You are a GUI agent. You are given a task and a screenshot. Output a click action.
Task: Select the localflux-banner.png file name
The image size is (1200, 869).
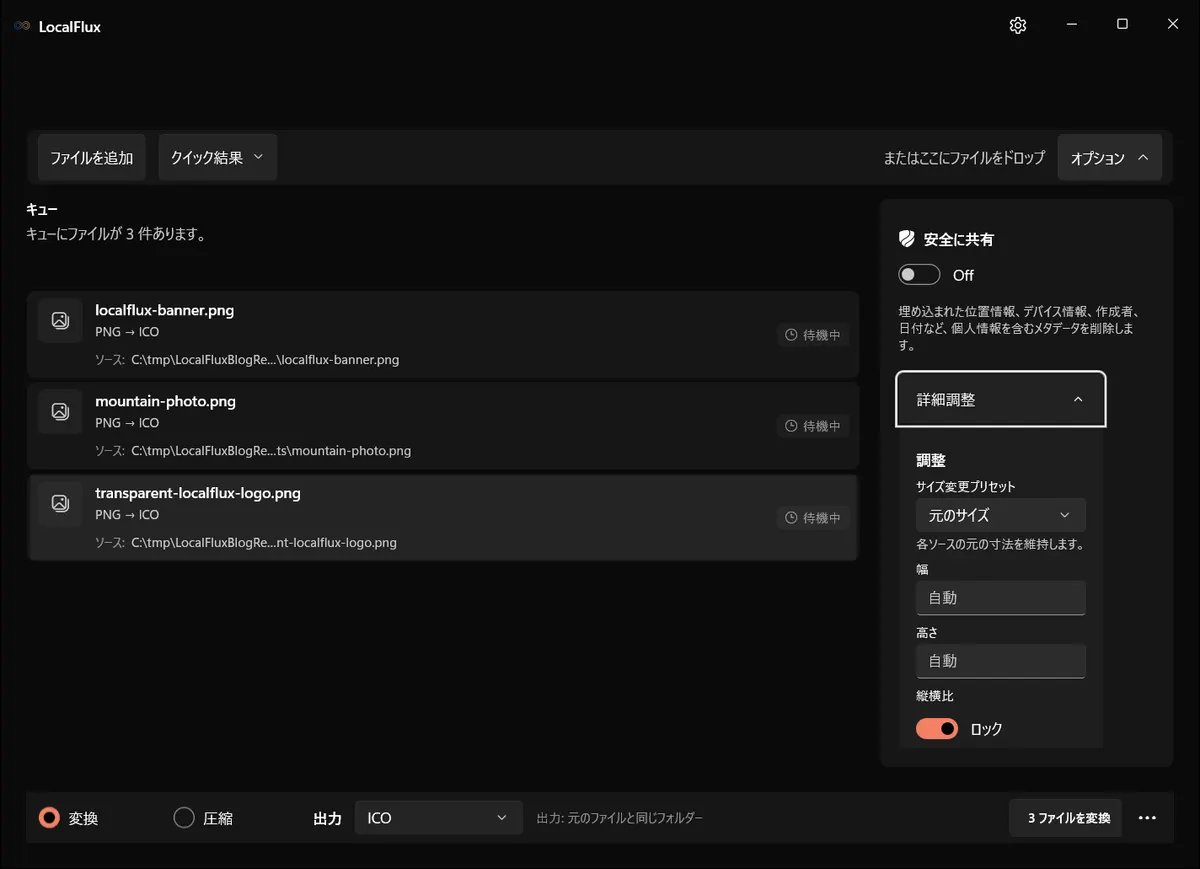point(165,310)
